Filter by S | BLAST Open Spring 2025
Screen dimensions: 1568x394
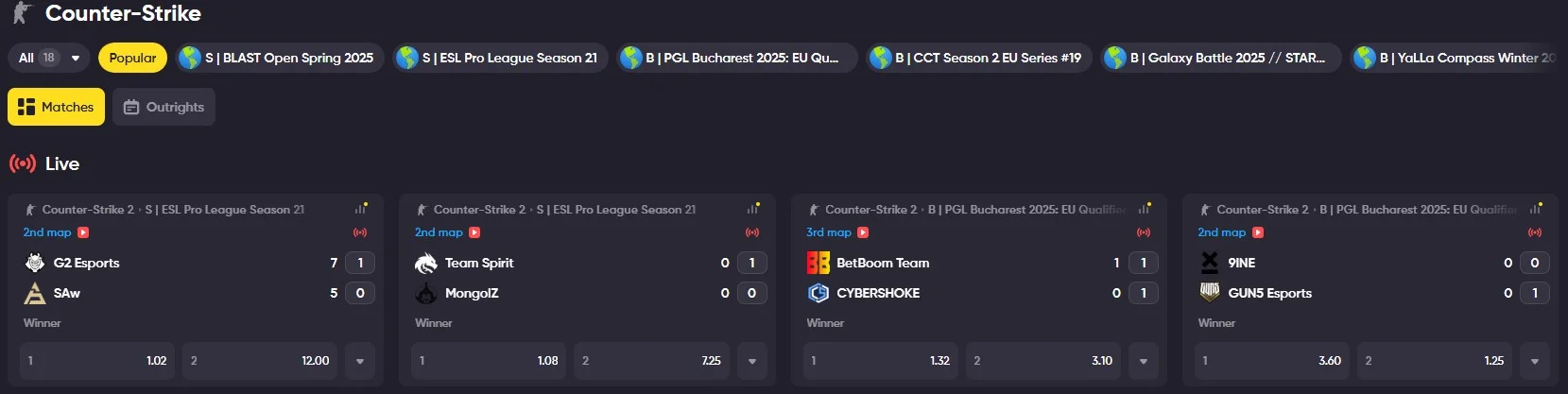point(281,58)
